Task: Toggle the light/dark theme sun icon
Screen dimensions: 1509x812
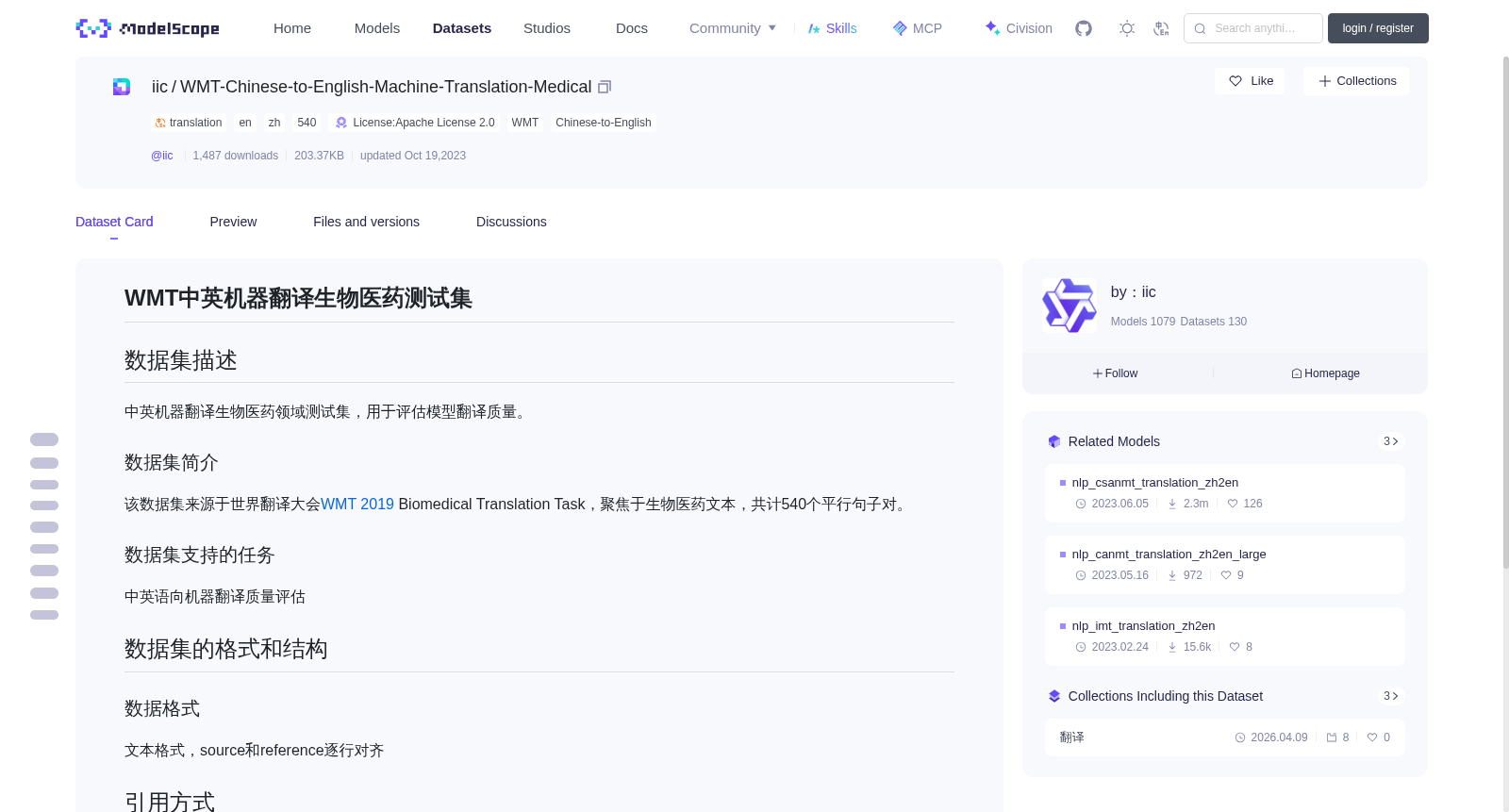Action: tap(1126, 28)
